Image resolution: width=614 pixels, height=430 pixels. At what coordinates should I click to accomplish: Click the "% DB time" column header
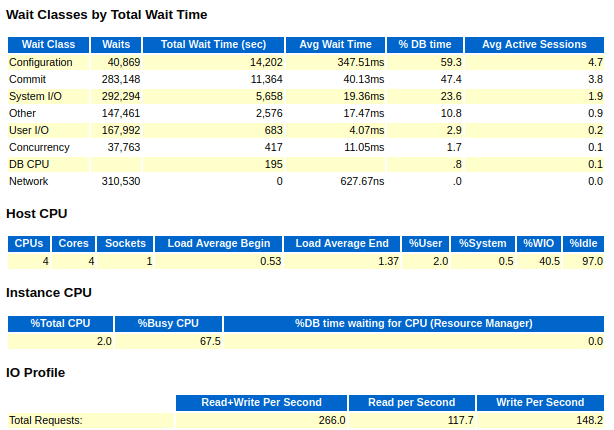pyautogui.click(x=425, y=44)
